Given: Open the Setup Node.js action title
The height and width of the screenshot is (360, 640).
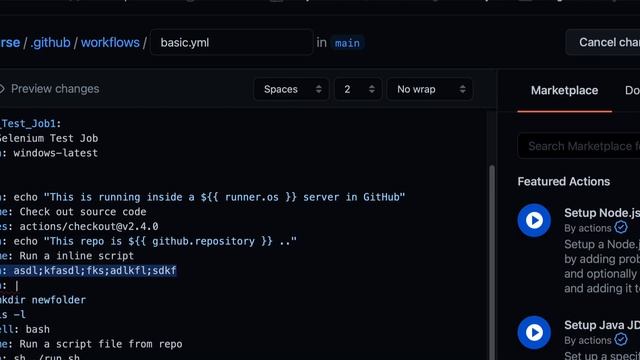Looking at the screenshot, I should [x=602, y=213].
